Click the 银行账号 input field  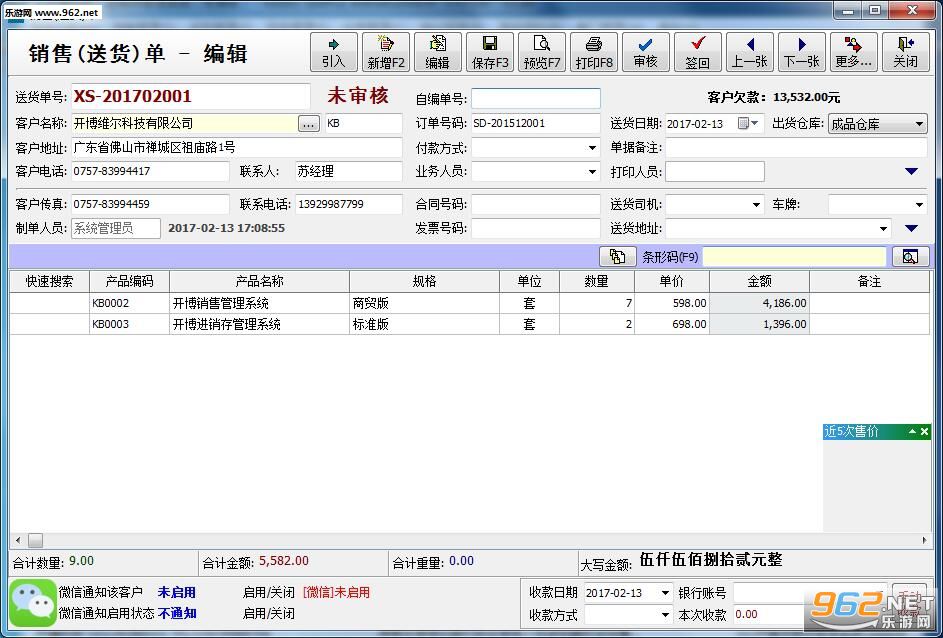click(x=810, y=593)
